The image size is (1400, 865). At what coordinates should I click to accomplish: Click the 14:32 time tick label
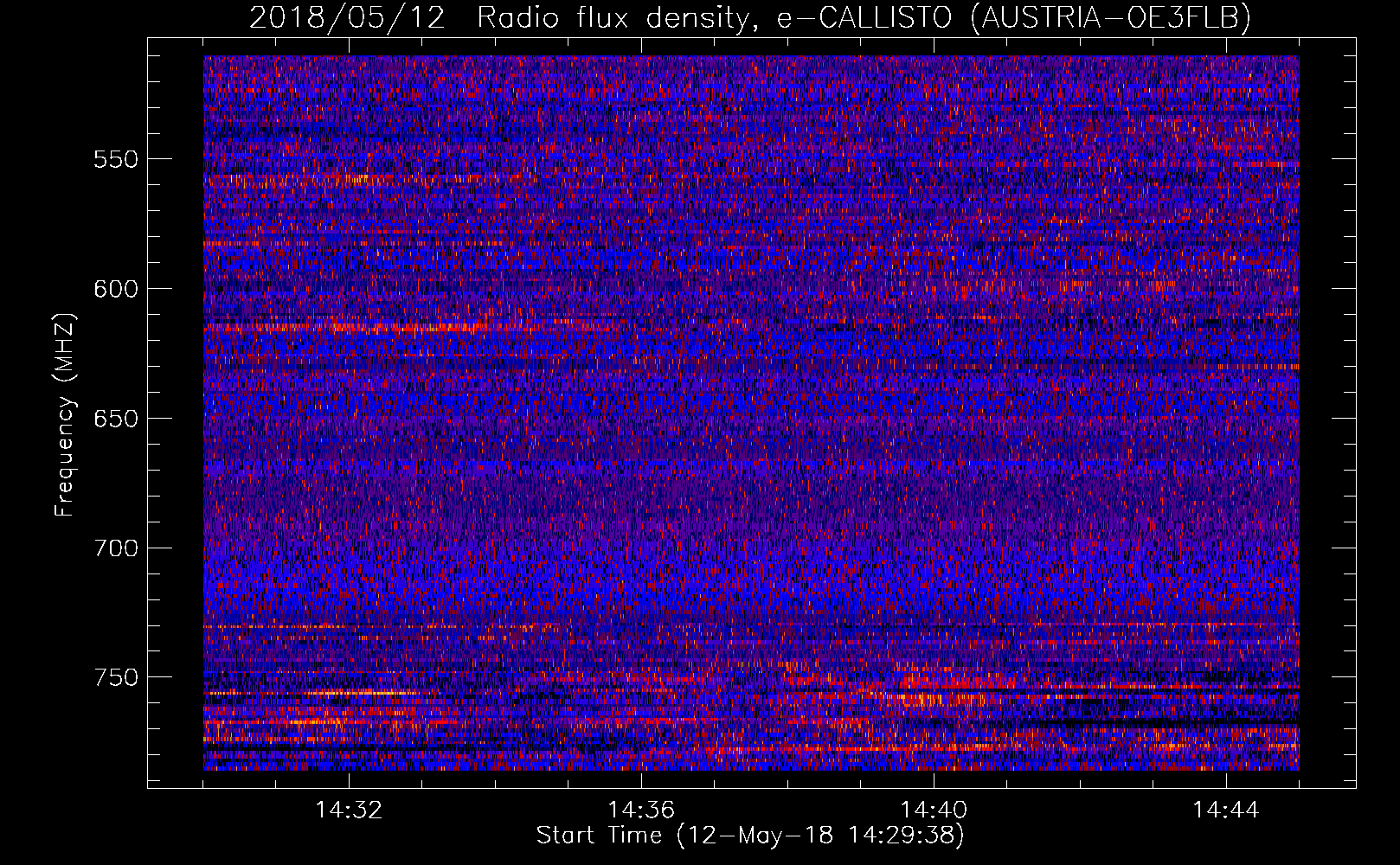349,811
